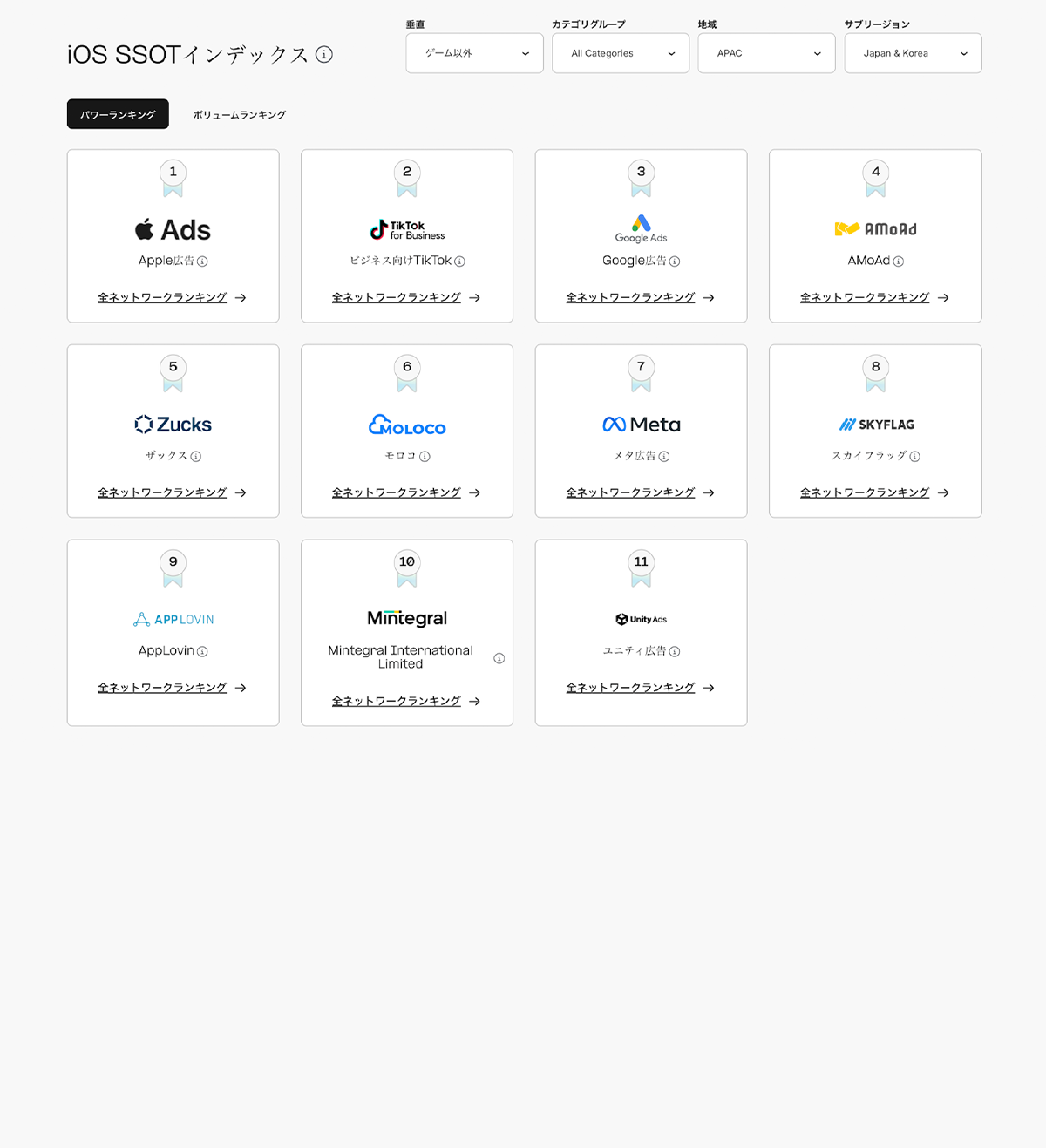Open the Japan & Korea subregion dropdown
1046x1148 pixels.
[x=913, y=53]
